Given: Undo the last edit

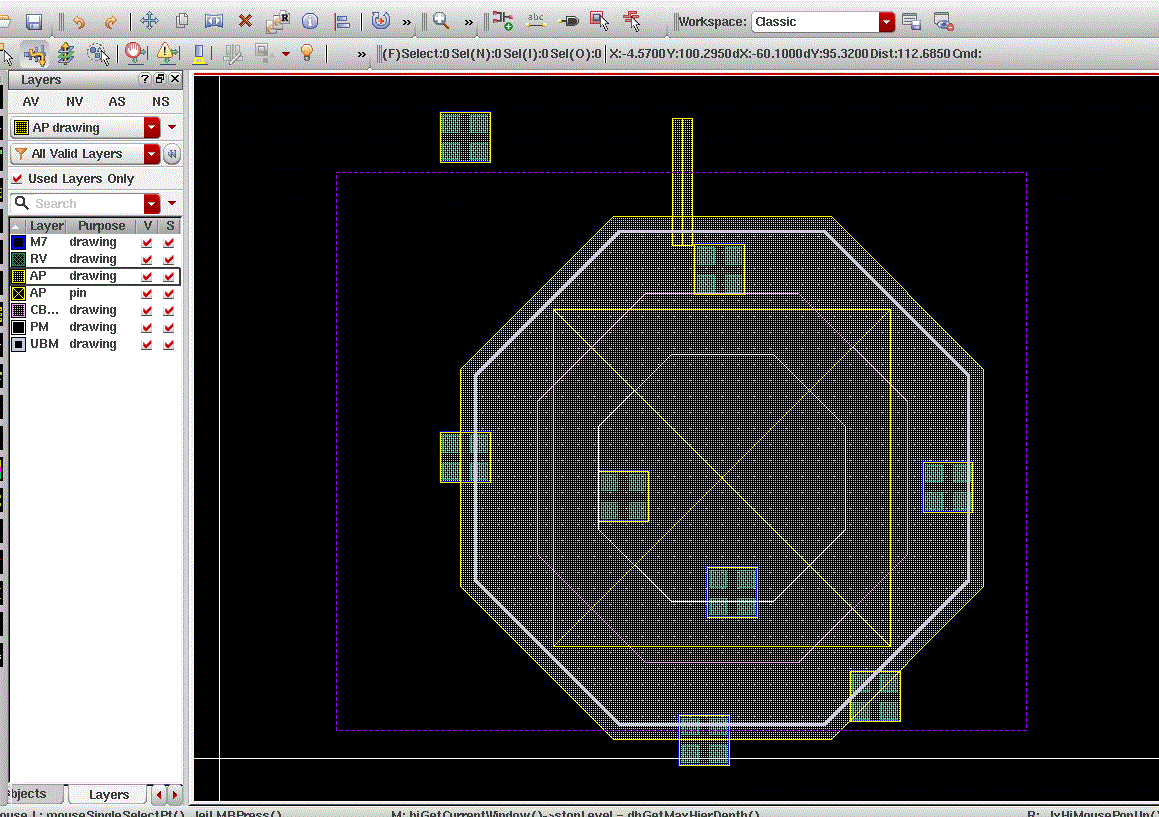Looking at the screenshot, I should tap(79, 21).
